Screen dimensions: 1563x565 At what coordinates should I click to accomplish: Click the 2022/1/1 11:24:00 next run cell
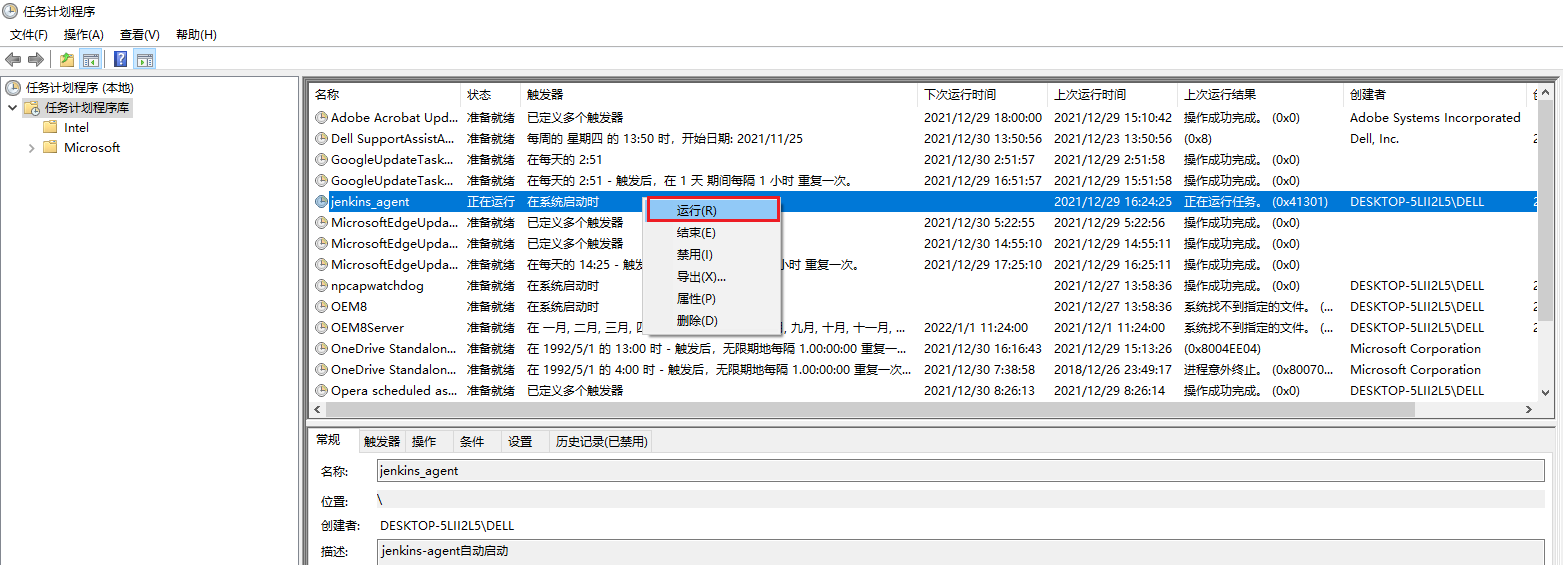(x=976, y=328)
